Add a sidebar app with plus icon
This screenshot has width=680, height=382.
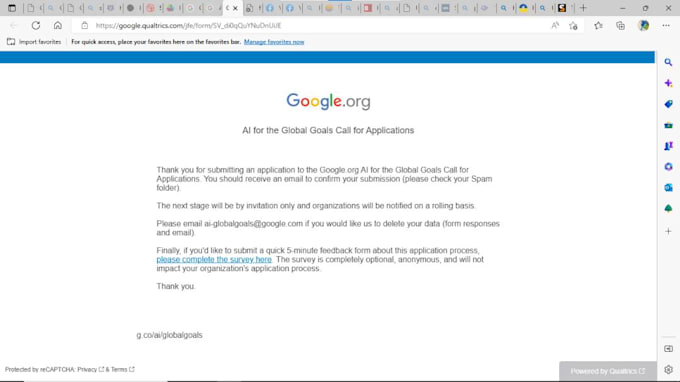pyautogui.click(x=668, y=232)
